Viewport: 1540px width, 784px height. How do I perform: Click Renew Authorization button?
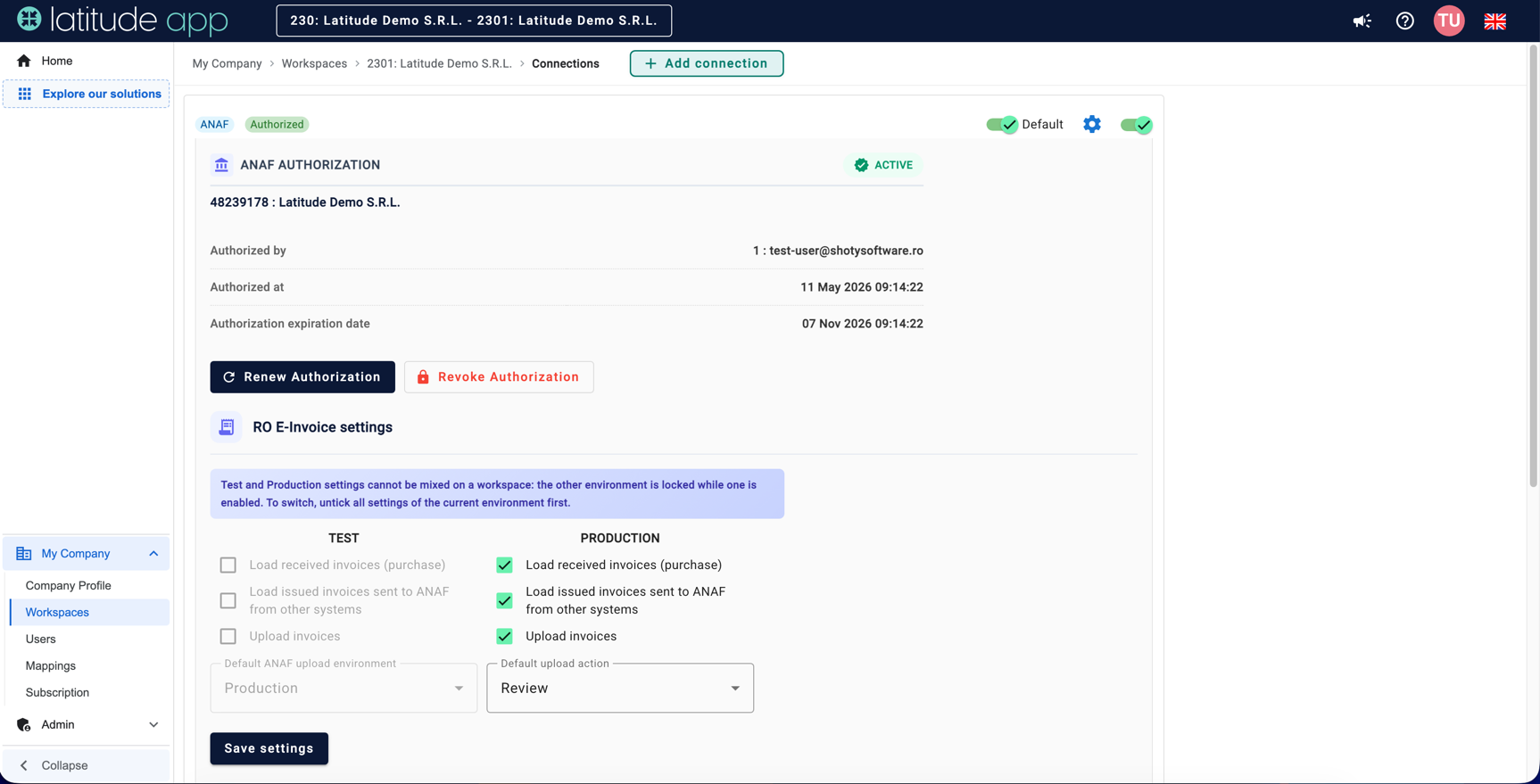[302, 377]
